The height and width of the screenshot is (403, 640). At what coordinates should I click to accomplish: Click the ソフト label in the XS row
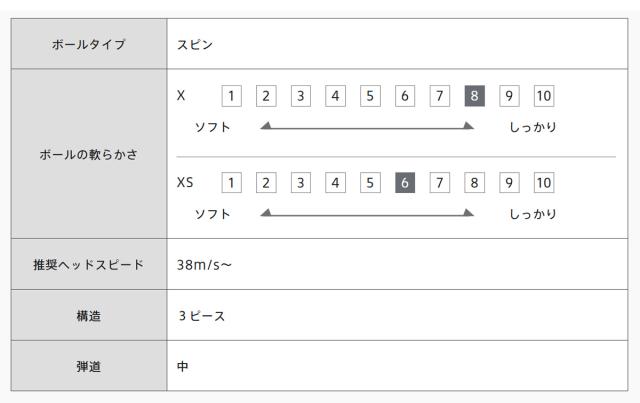tap(214, 213)
